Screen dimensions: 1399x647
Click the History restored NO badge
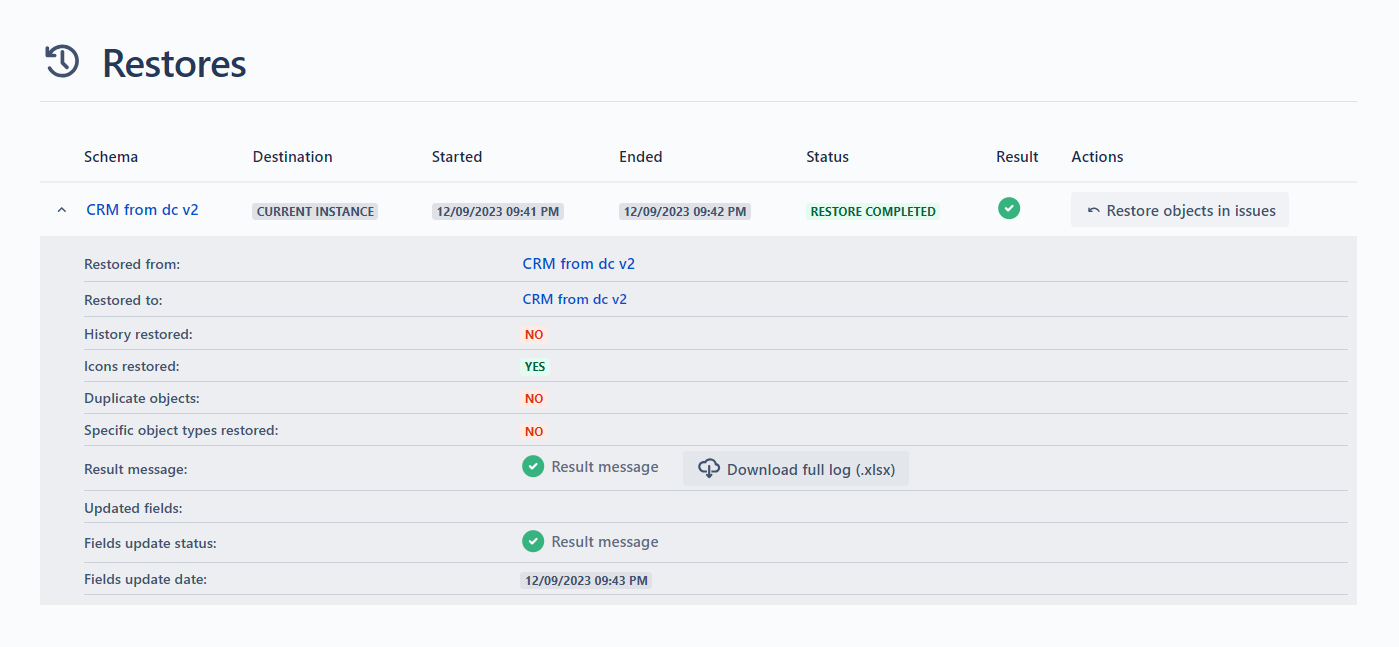tap(534, 335)
